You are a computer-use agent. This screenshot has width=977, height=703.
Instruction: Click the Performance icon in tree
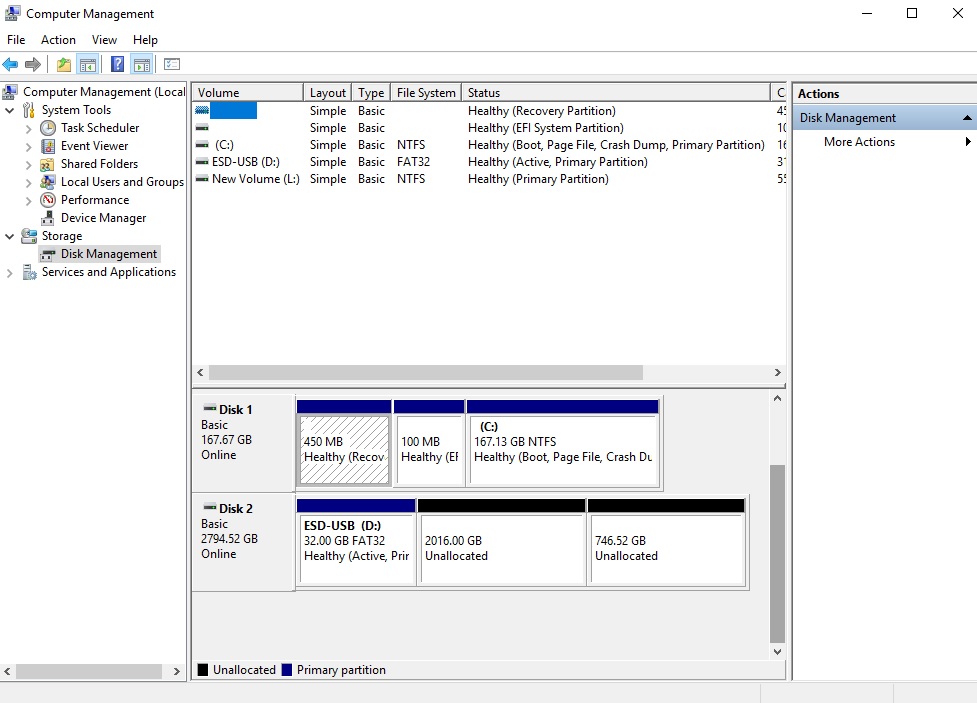click(x=48, y=200)
